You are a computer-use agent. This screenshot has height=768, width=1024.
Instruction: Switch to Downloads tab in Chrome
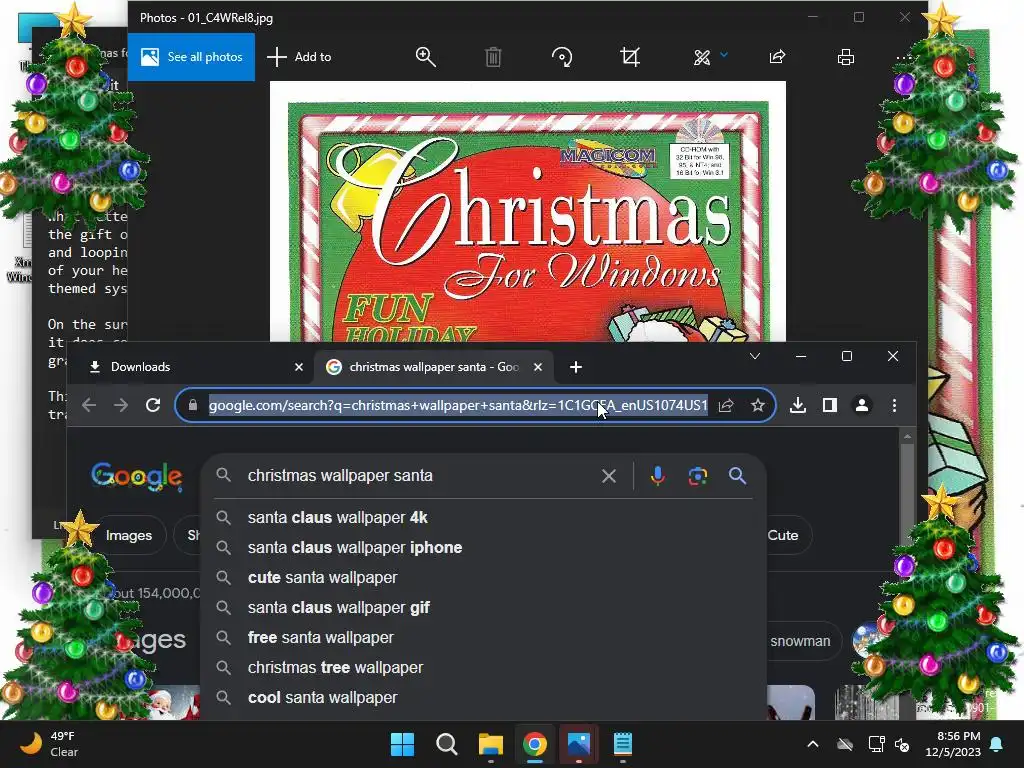pyautogui.click(x=189, y=367)
